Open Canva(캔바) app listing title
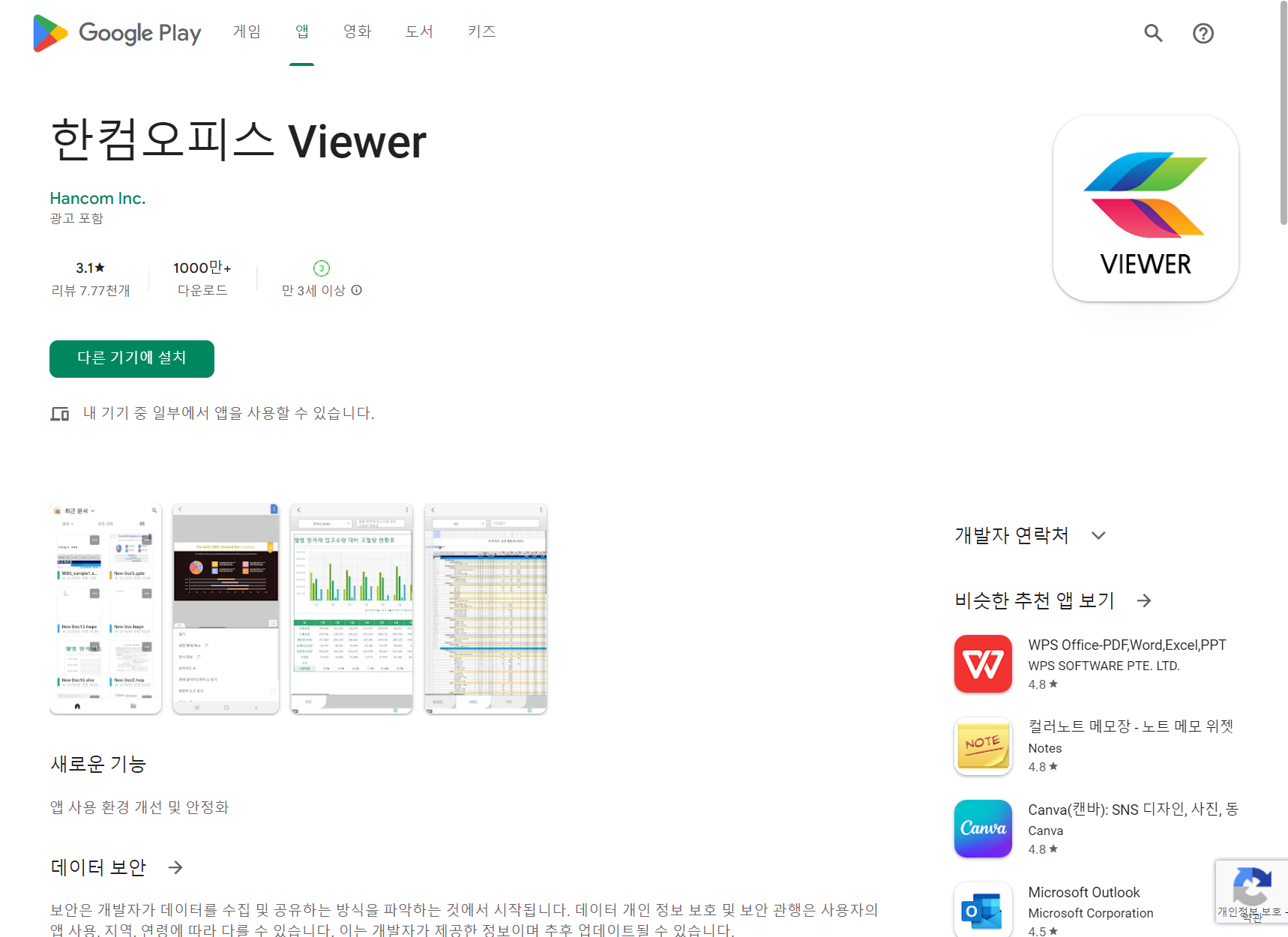Image resolution: width=1288 pixels, height=937 pixels. point(1133,809)
